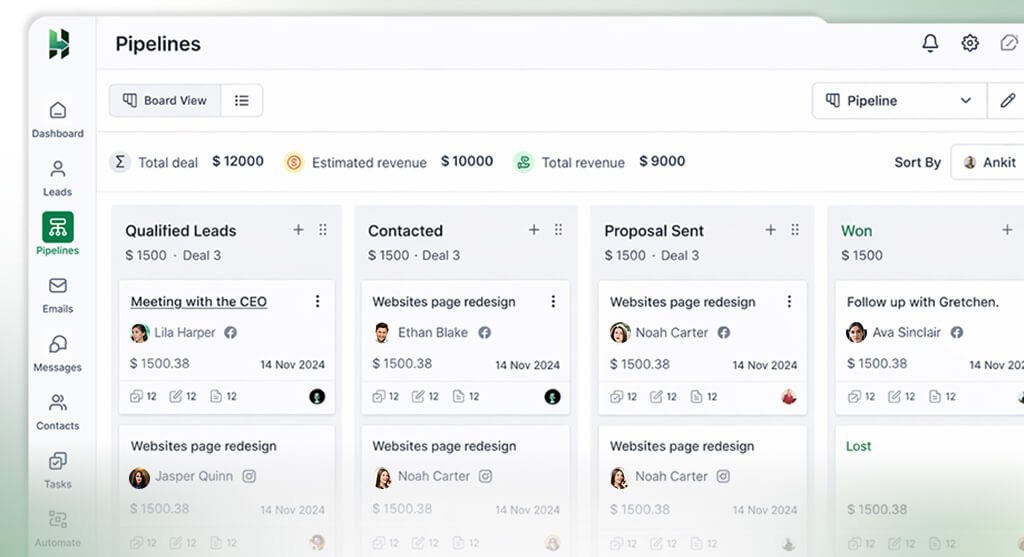Open Contacts in the sidebar
The image size is (1024, 557).
click(x=57, y=412)
